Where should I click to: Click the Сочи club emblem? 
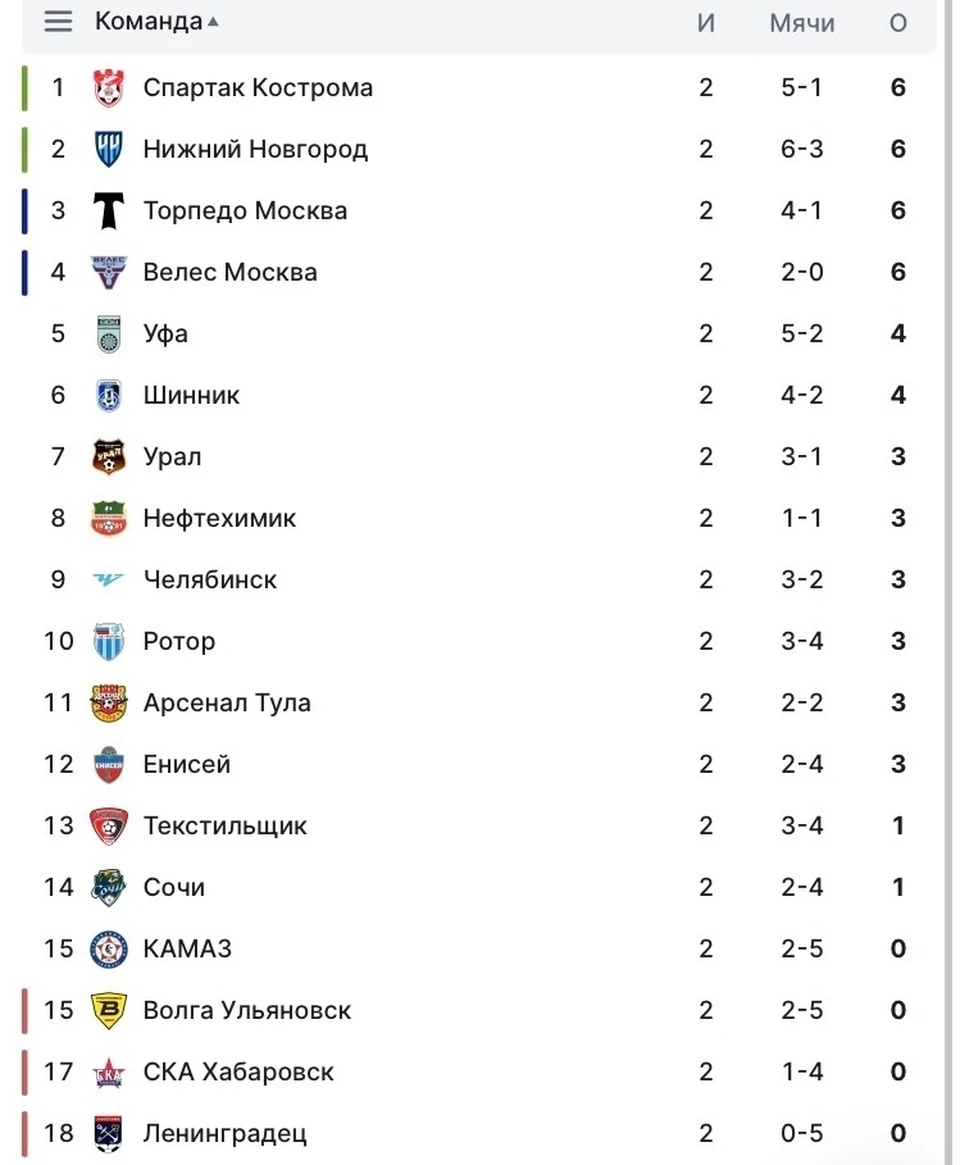point(108,887)
